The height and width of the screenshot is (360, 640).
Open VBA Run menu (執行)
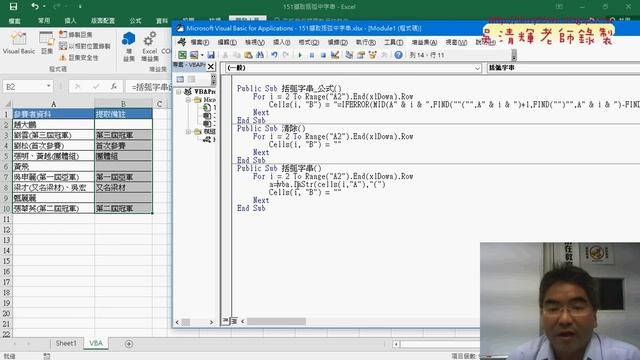click(x=365, y=42)
